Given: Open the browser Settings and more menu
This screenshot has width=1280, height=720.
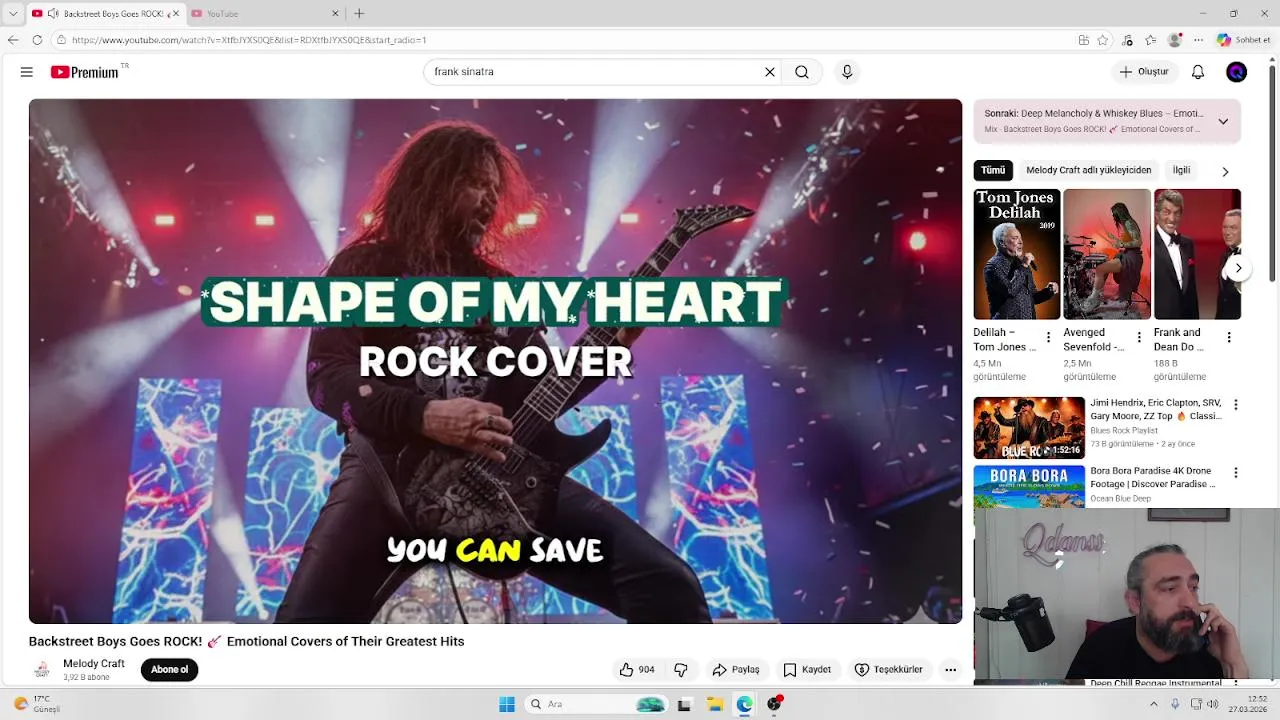Looking at the screenshot, I should (x=1198, y=40).
